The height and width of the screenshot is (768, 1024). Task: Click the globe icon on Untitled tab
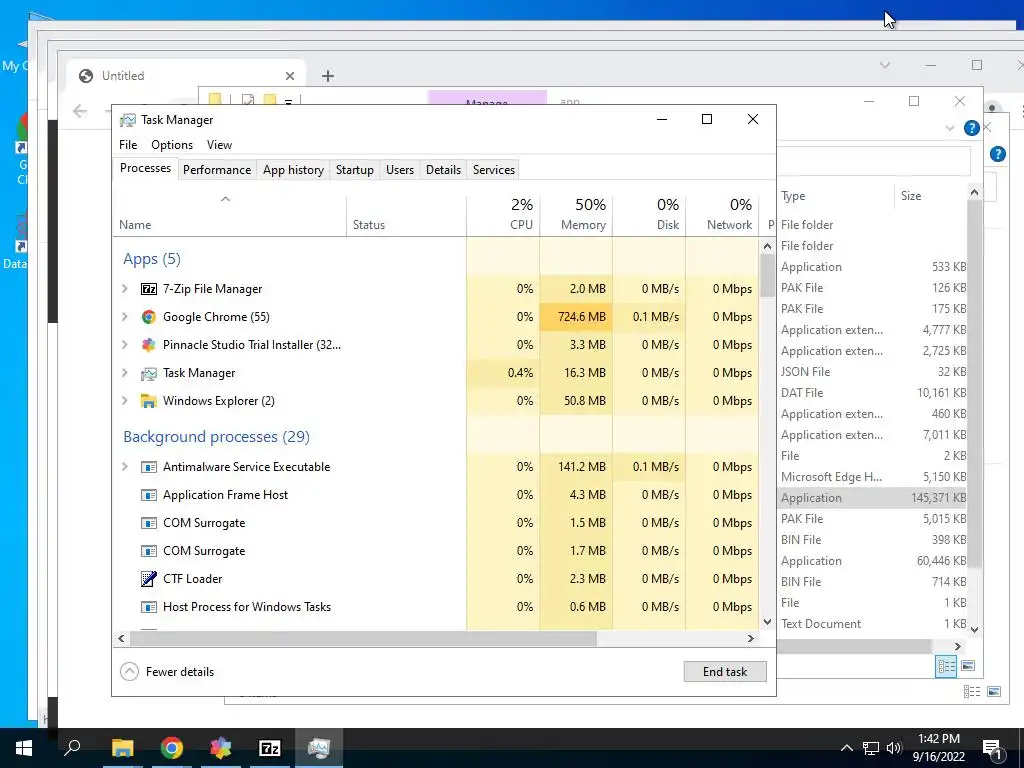(x=86, y=76)
